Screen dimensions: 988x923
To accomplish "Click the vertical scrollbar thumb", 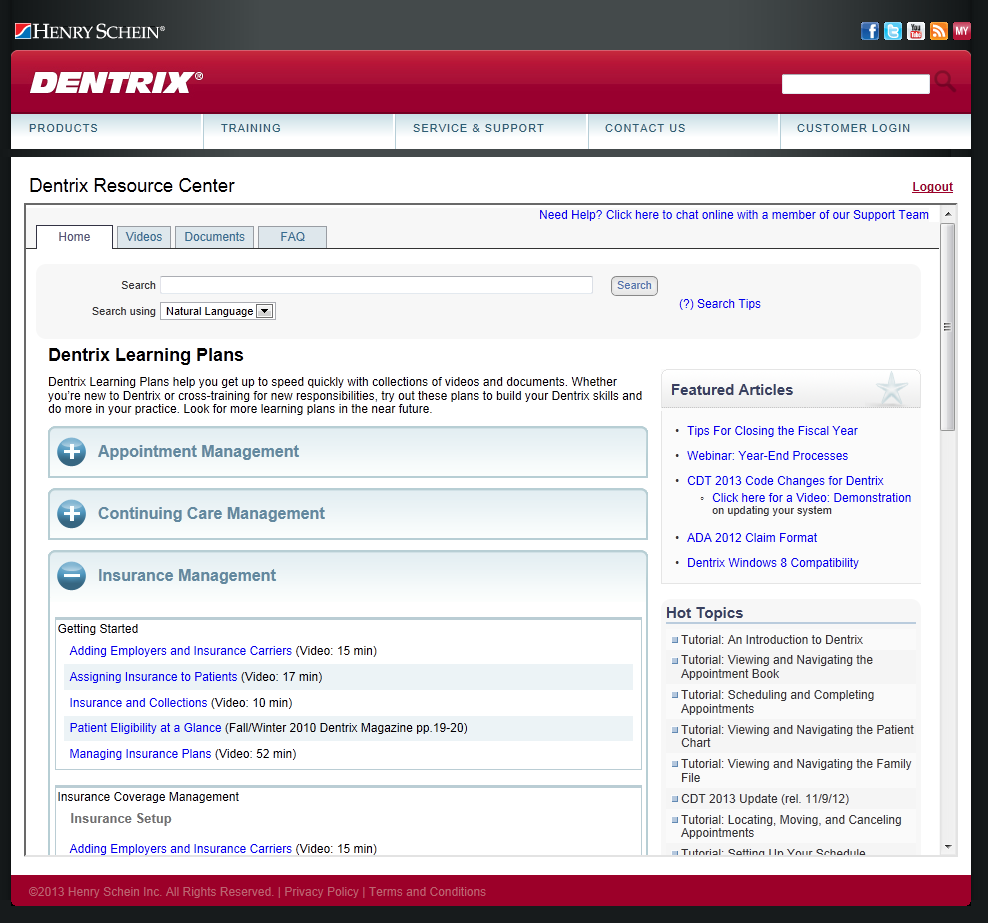I will (948, 327).
